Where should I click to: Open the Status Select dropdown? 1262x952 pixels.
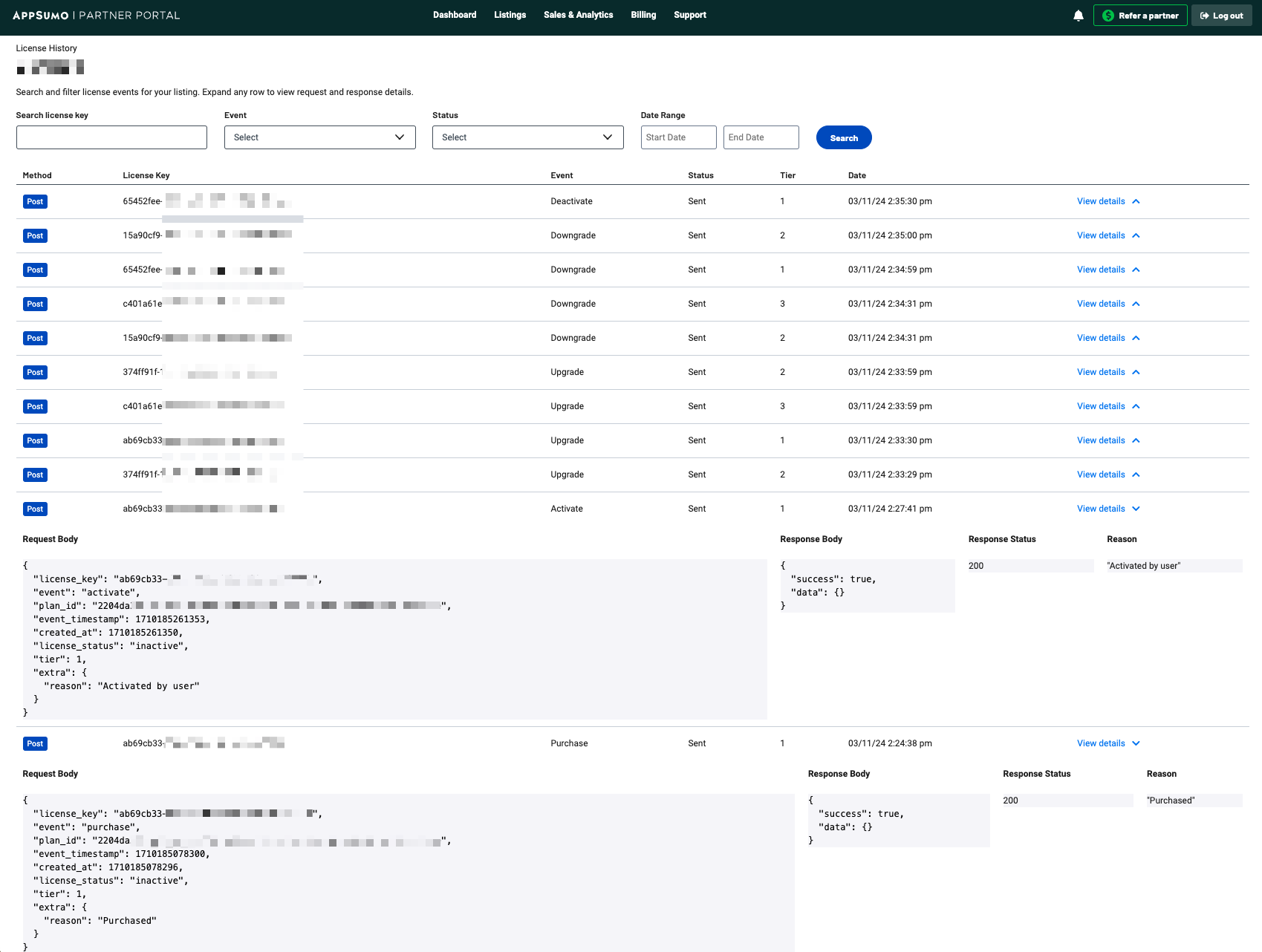[x=527, y=137]
